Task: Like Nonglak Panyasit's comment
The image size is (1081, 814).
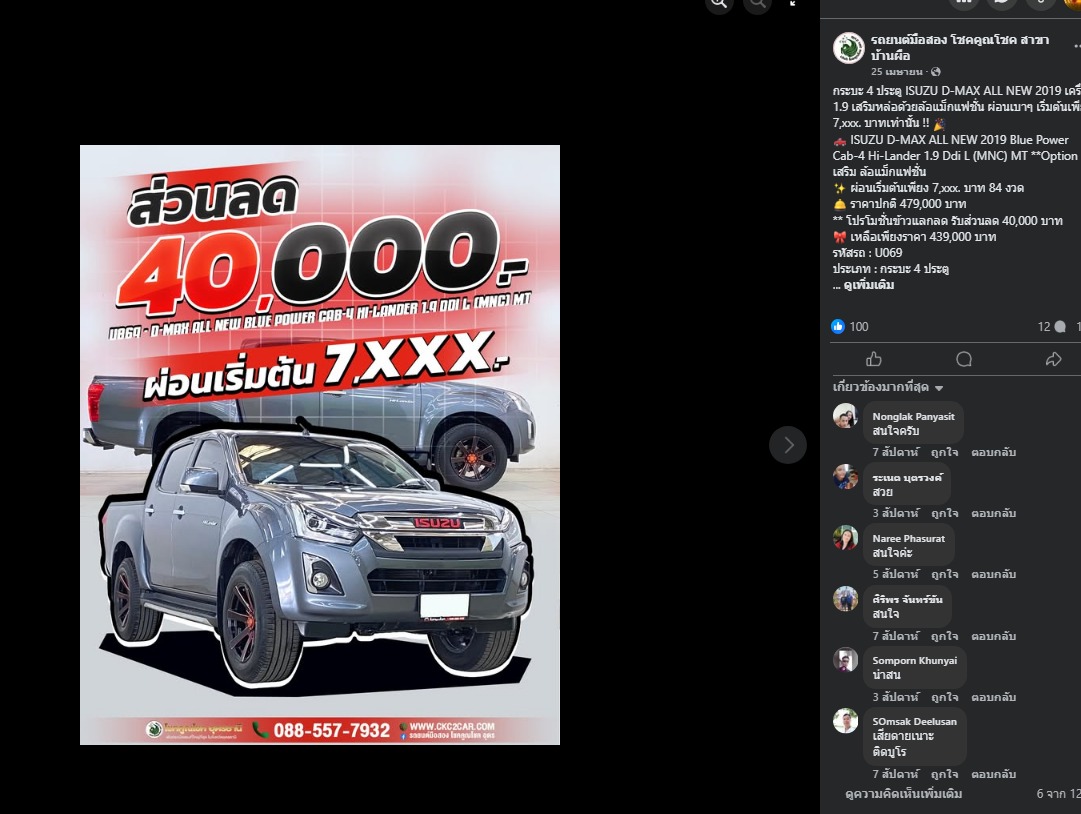Action: [x=944, y=452]
